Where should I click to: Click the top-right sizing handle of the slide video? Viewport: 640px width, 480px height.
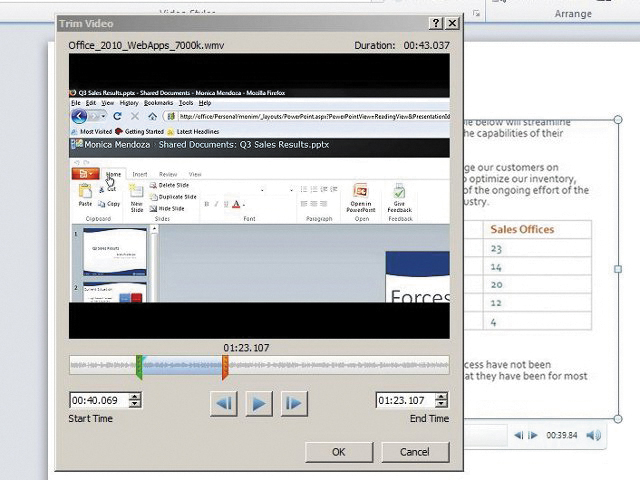coord(618,120)
